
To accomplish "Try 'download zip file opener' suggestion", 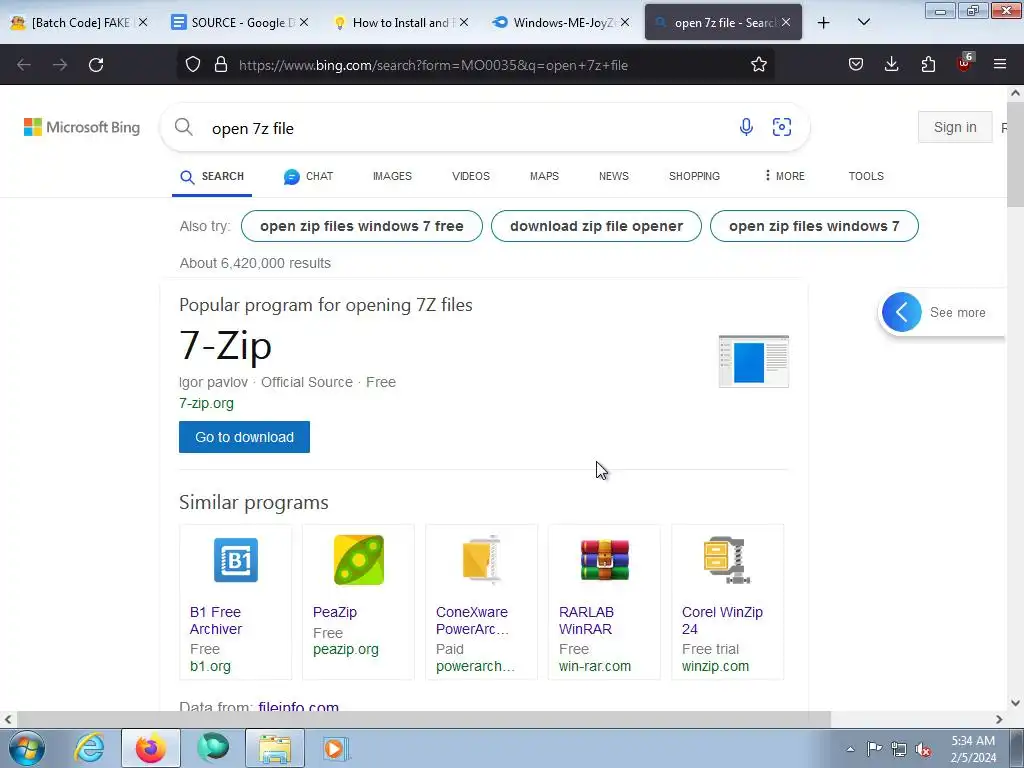I will (596, 226).
